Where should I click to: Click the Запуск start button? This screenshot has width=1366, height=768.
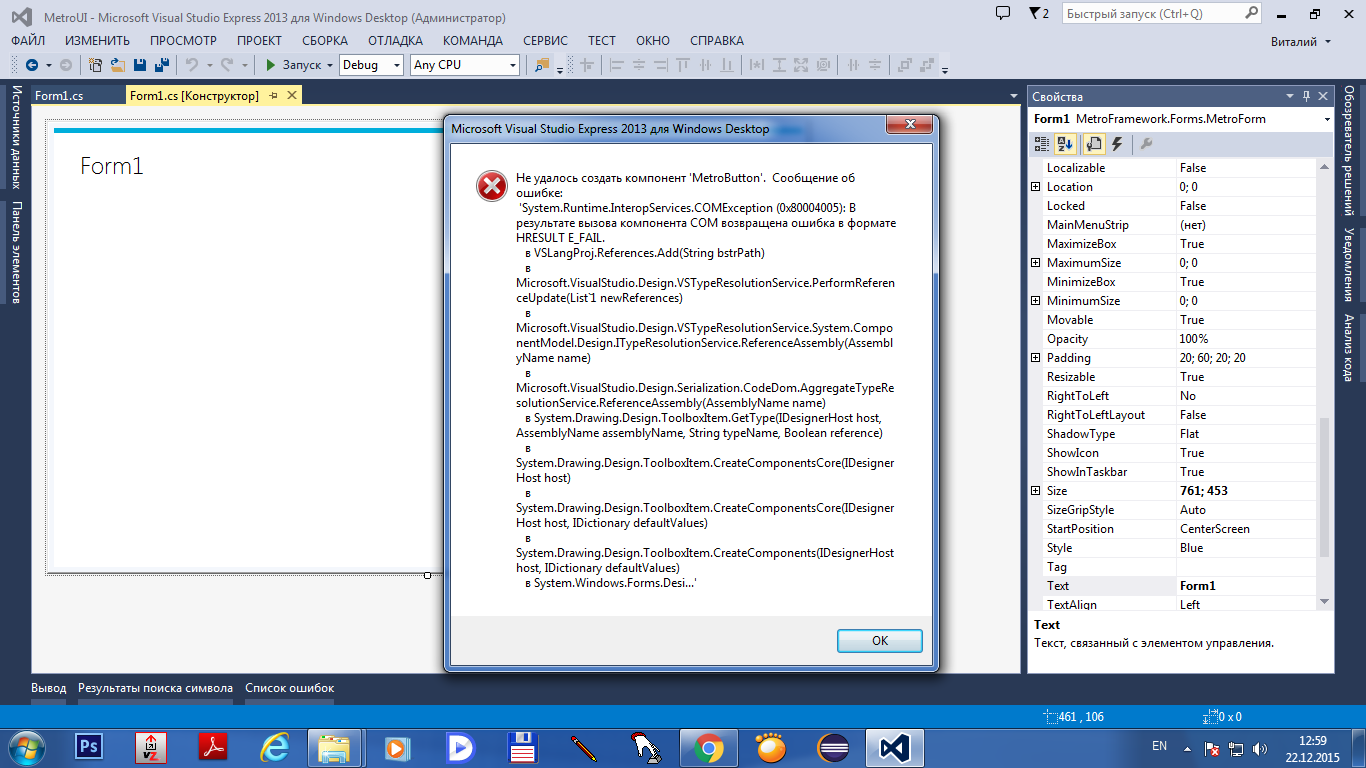point(293,65)
